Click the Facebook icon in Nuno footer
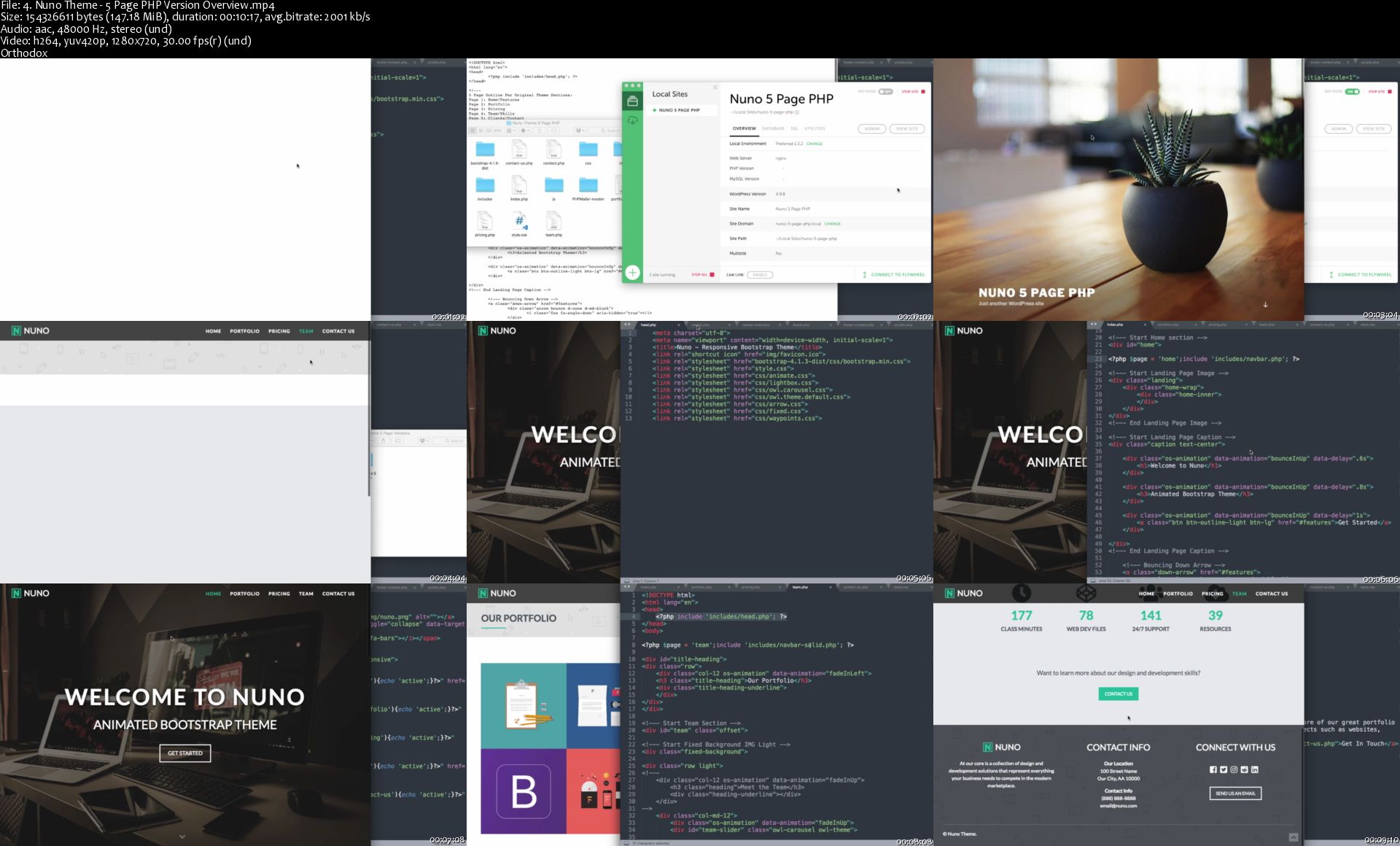This screenshot has width=1400, height=846. click(x=1213, y=769)
